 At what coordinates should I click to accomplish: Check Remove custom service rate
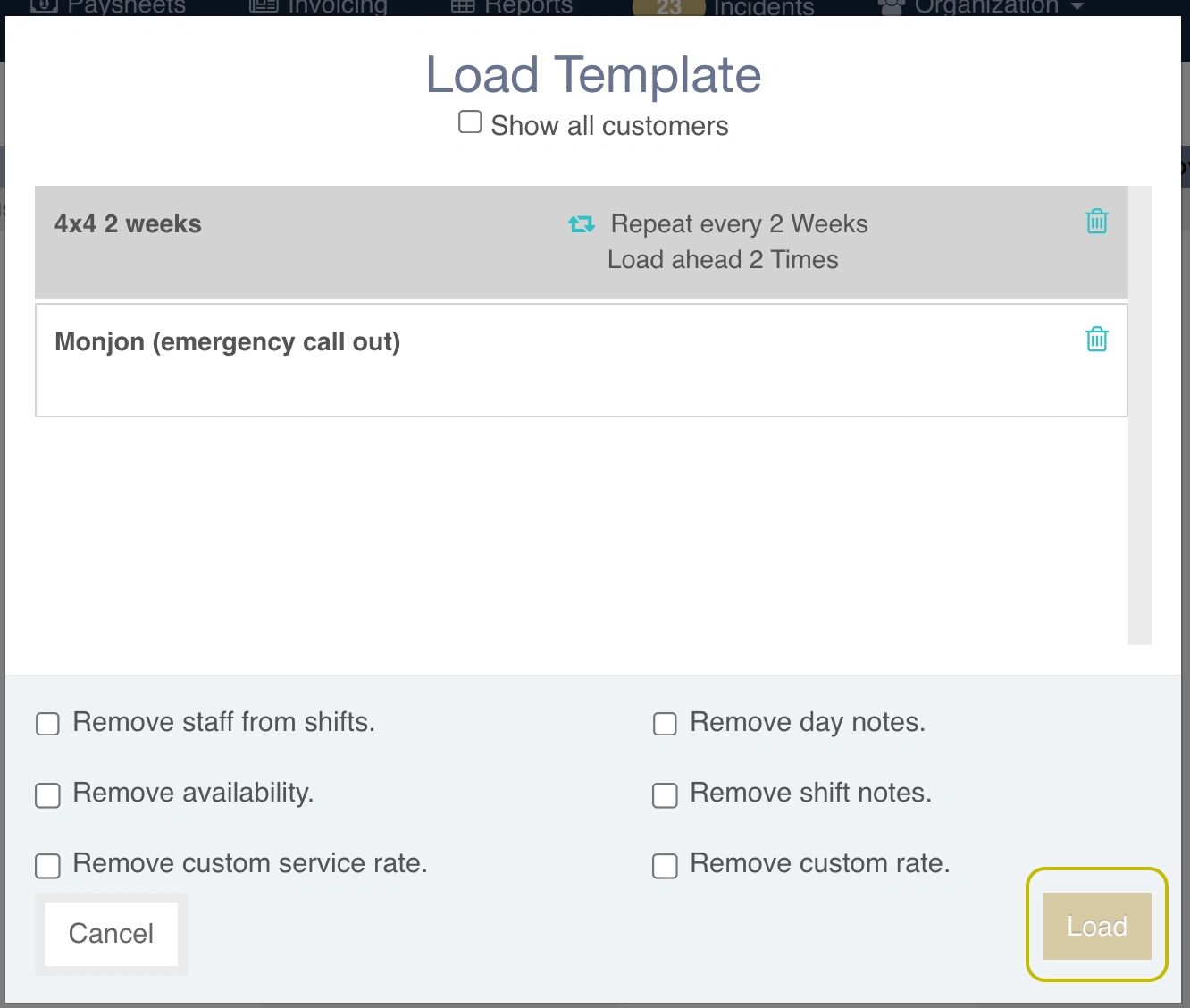tap(47, 865)
